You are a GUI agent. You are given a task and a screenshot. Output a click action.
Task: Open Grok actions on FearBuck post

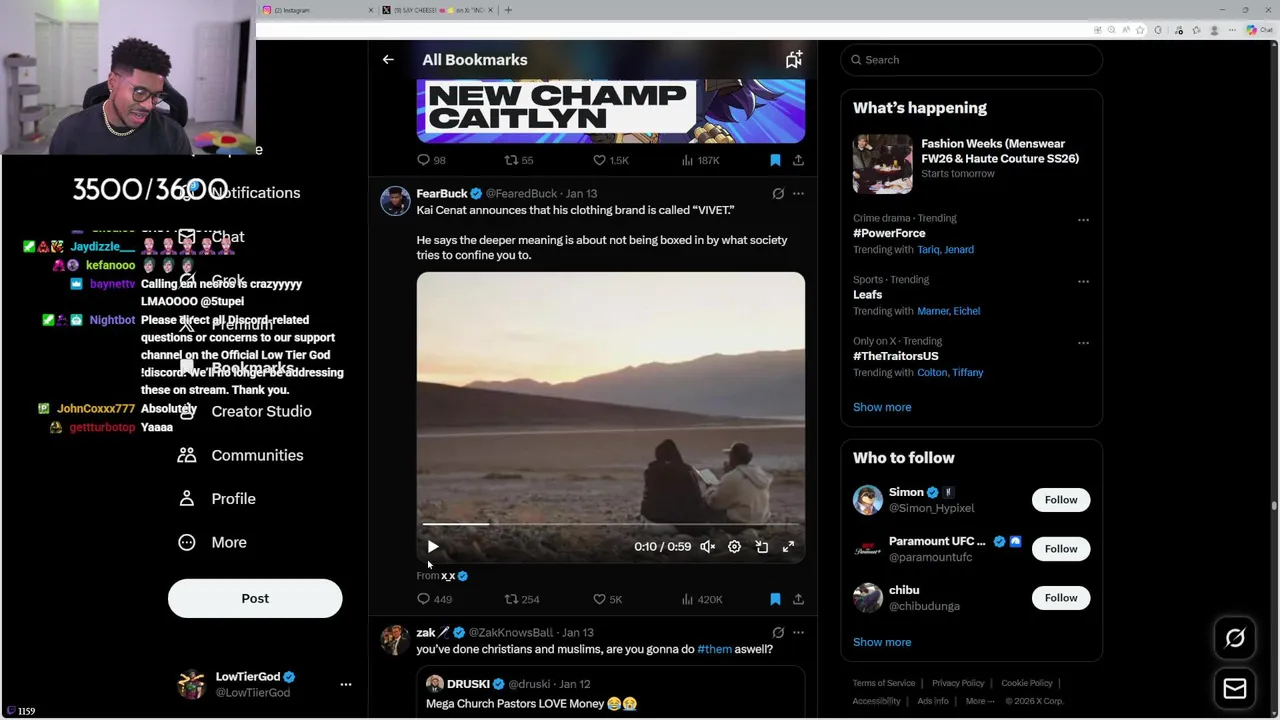click(x=778, y=194)
